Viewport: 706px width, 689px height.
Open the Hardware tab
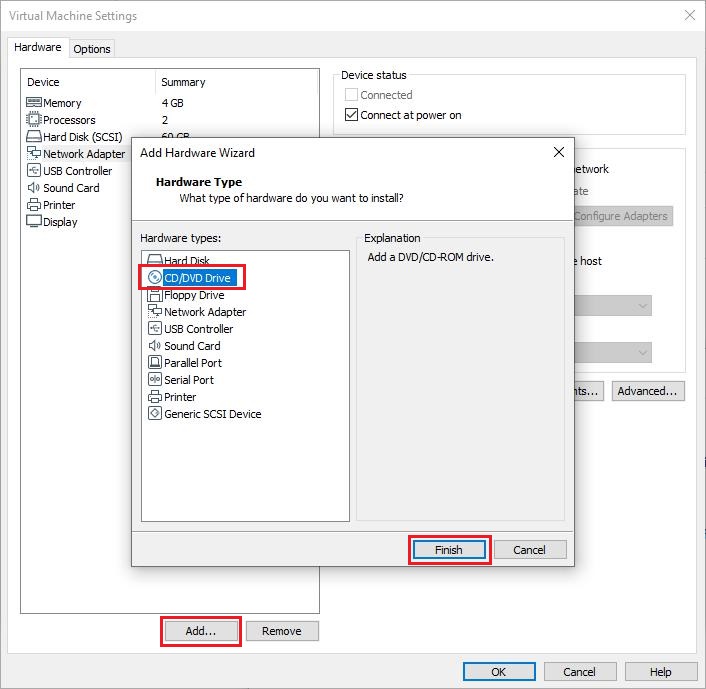(x=38, y=47)
